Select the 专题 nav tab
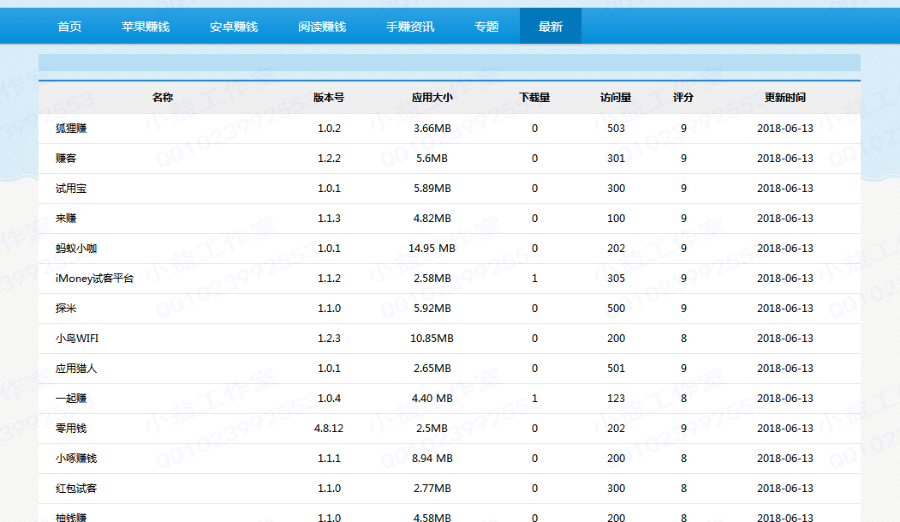The image size is (900, 522). point(486,26)
